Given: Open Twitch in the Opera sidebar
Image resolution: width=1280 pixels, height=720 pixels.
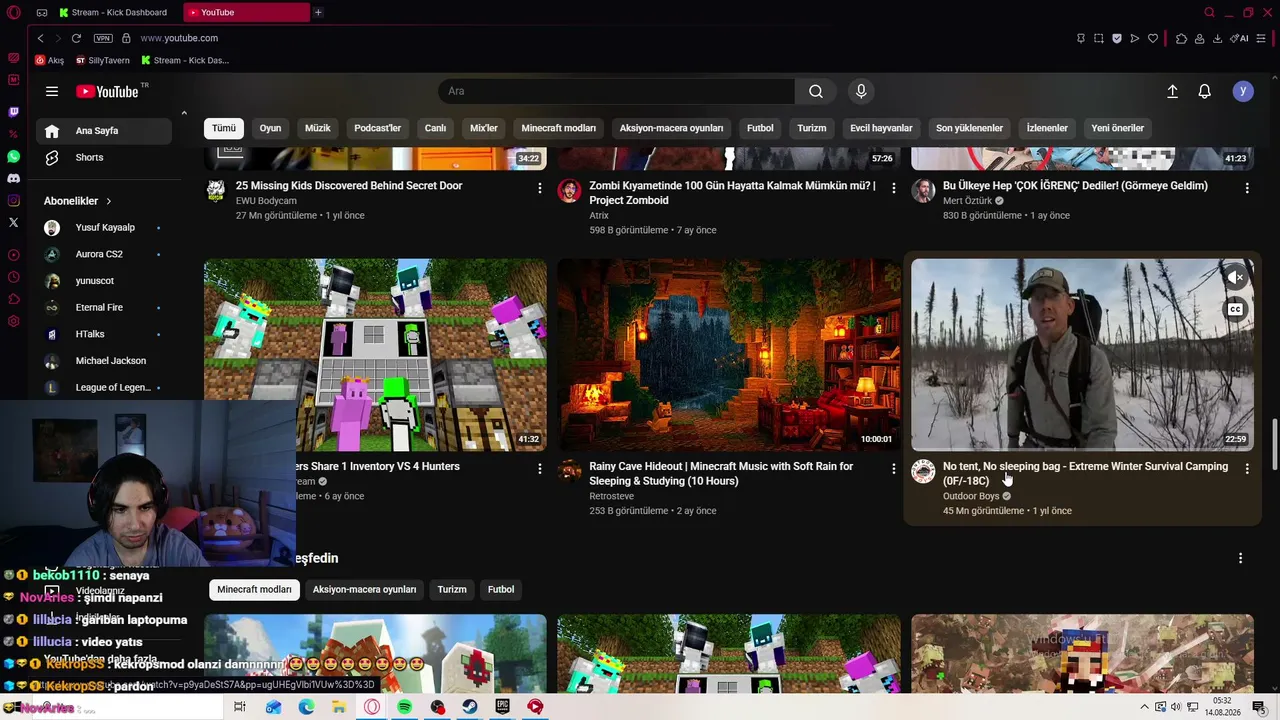Looking at the screenshot, I should pos(13,112).
